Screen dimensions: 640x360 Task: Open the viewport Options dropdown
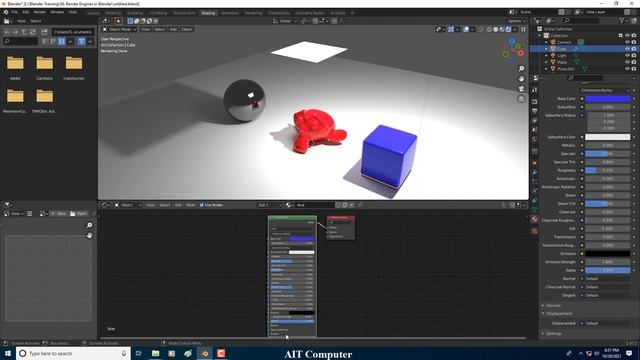[x=516, y=21]
